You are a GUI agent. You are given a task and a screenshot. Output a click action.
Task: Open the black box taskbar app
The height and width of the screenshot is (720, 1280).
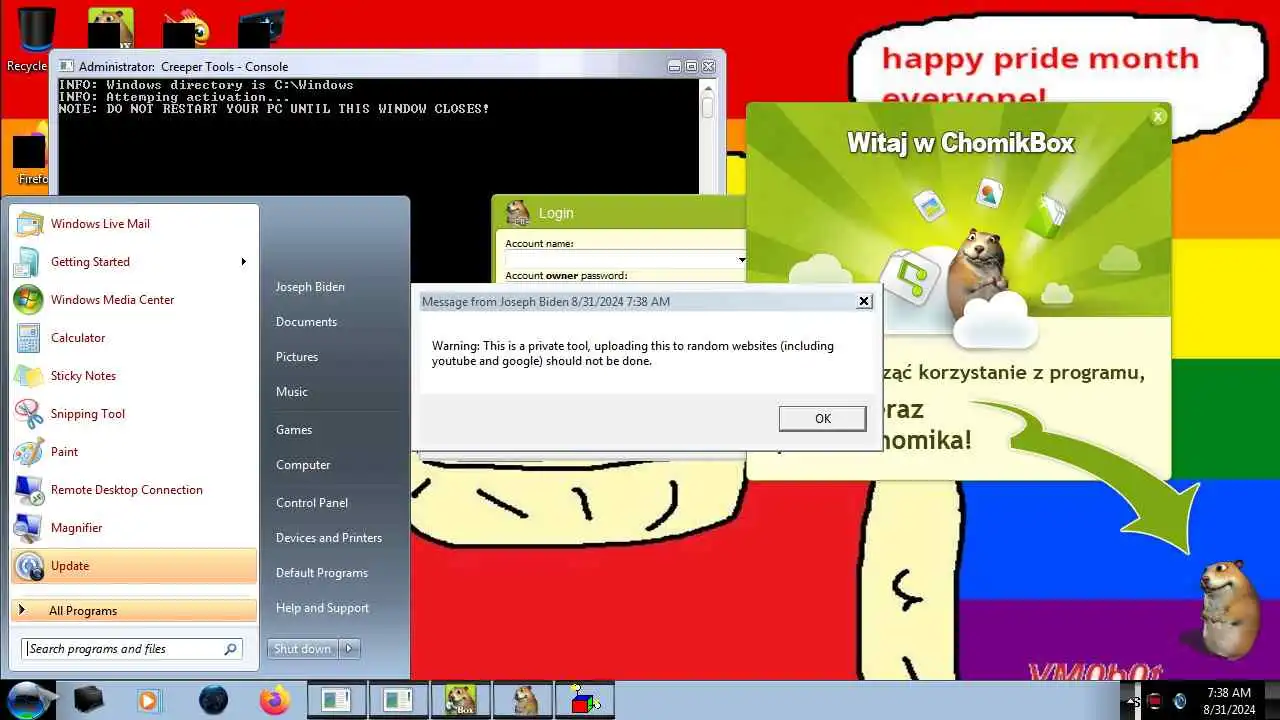[x=88, y=700]
